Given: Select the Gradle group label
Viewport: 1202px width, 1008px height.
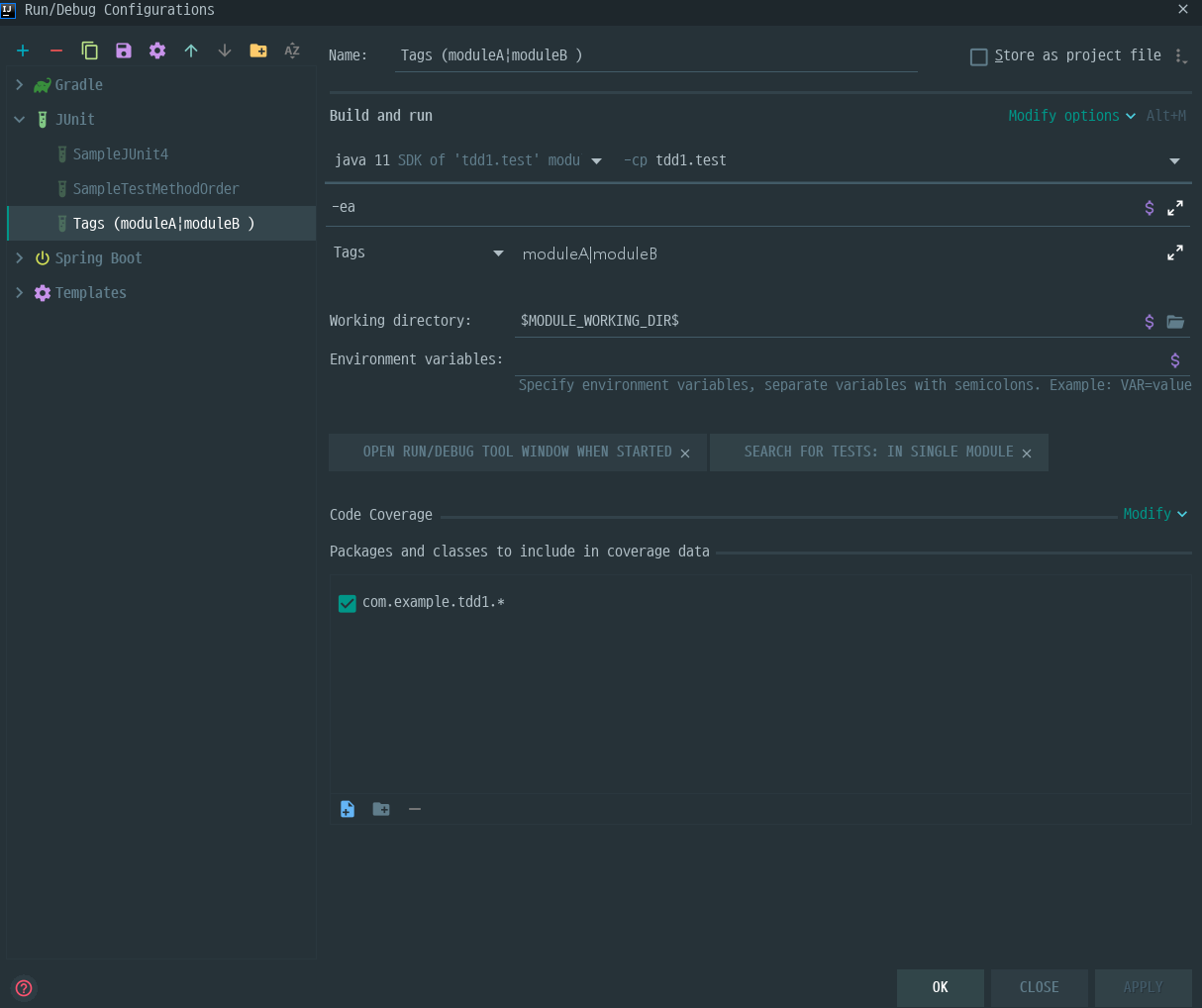Looking at the screenshot, I should [x=79, y=85].
